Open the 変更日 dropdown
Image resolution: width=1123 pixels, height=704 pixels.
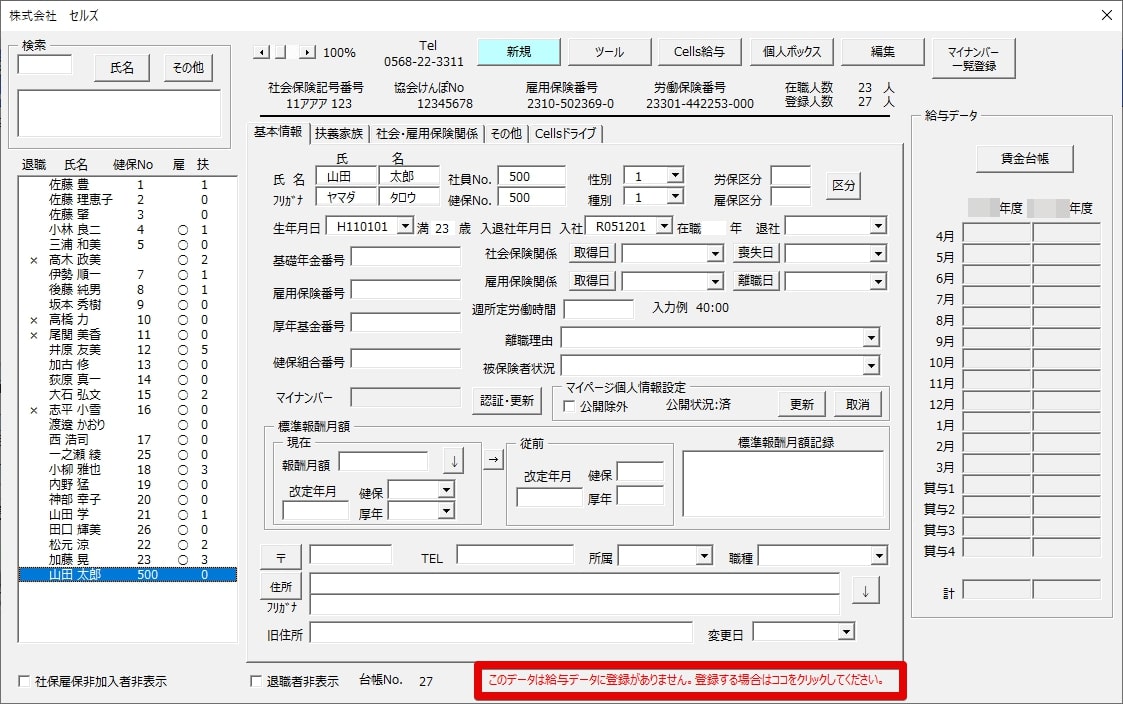click(x=847, y=632)
